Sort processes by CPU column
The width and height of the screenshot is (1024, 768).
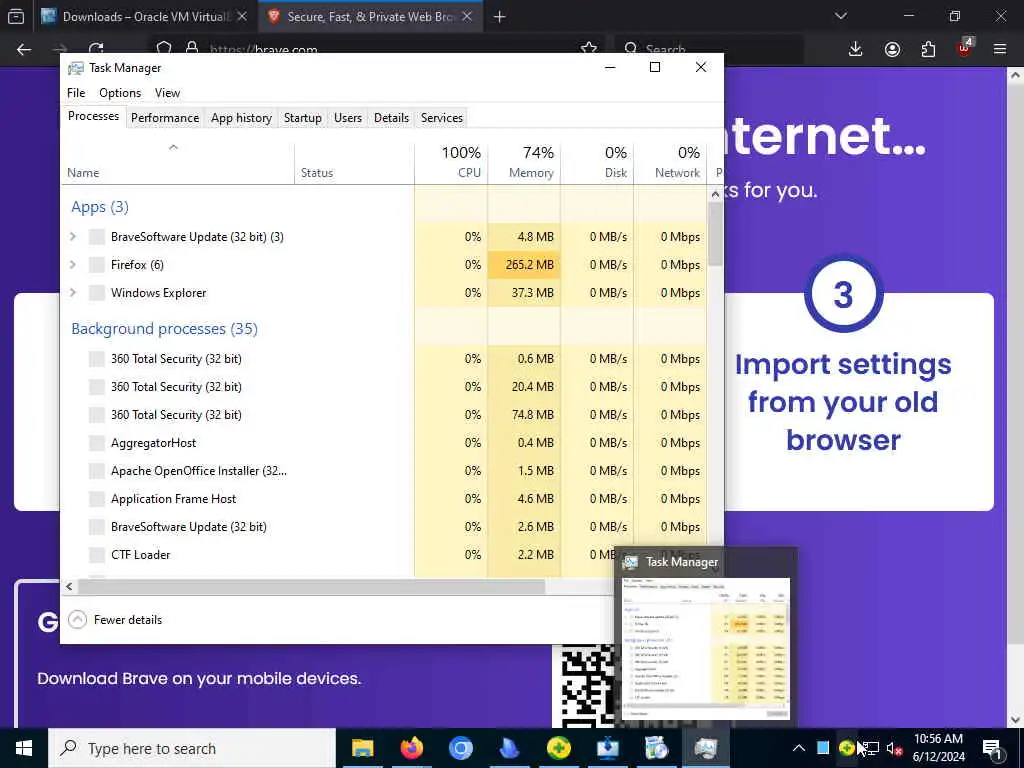[451, 161]
